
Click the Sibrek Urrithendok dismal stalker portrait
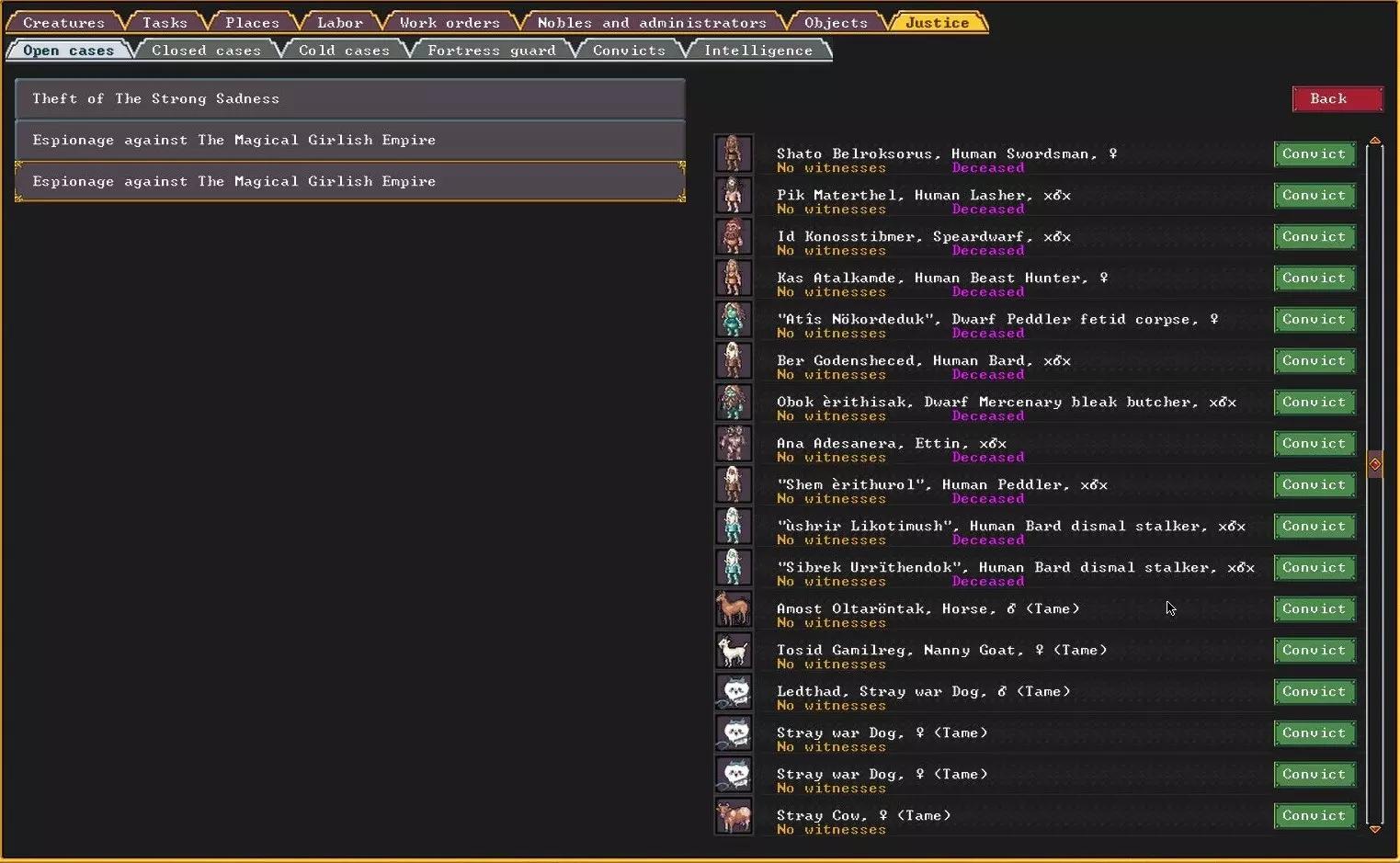(x=734, y=568)
